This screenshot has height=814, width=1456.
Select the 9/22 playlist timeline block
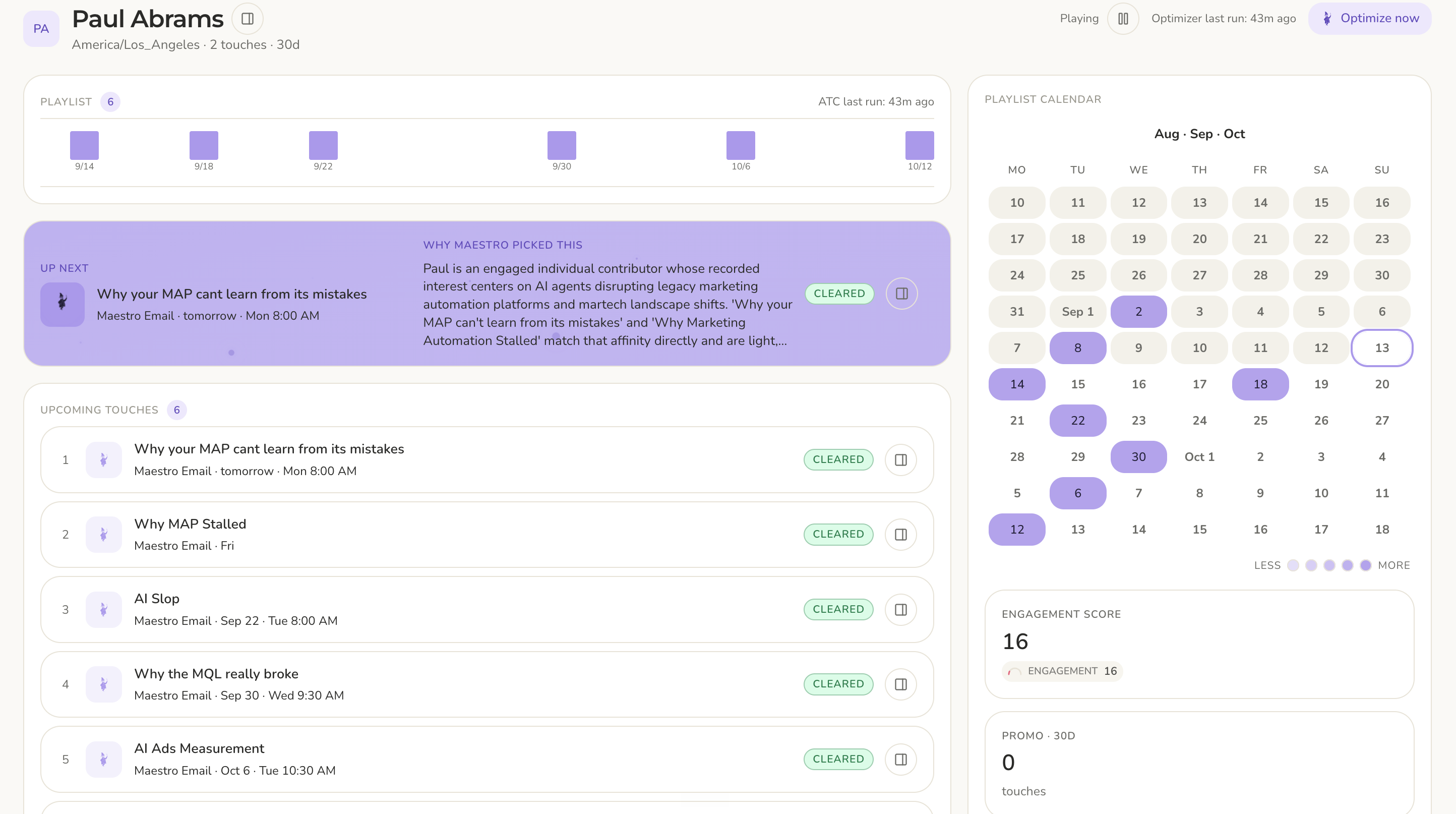[323, 145]
